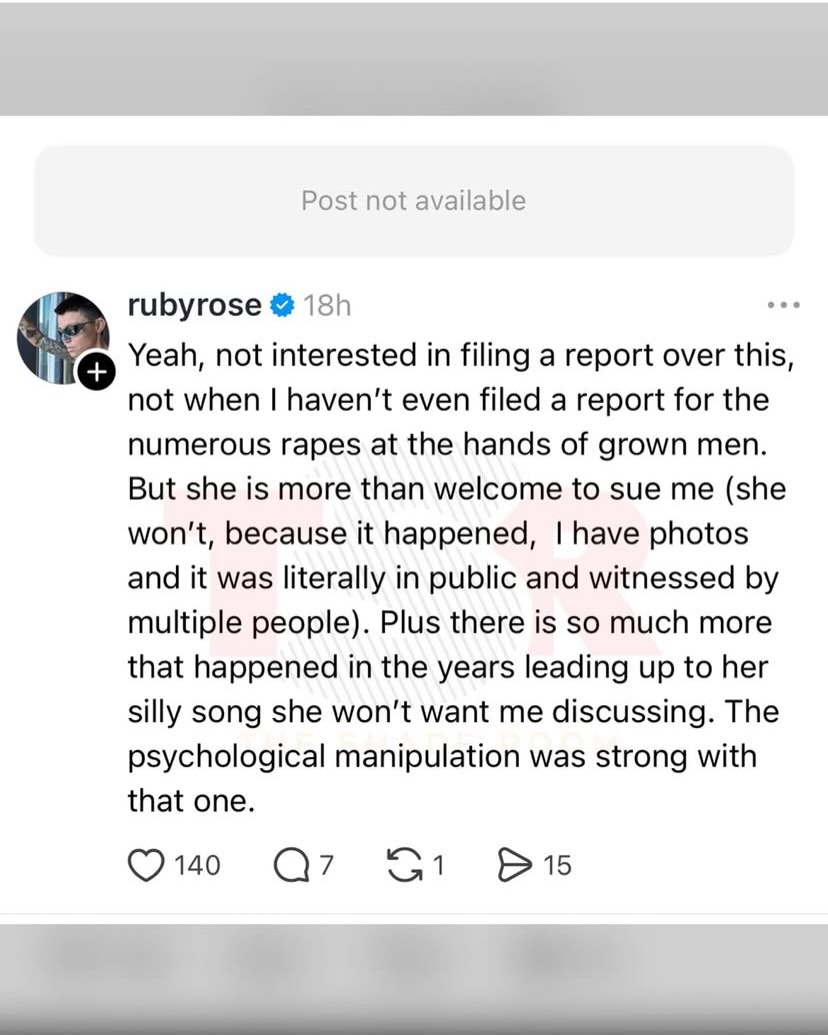Open replies using the comment bubble icon

click(x=291, y=865)
